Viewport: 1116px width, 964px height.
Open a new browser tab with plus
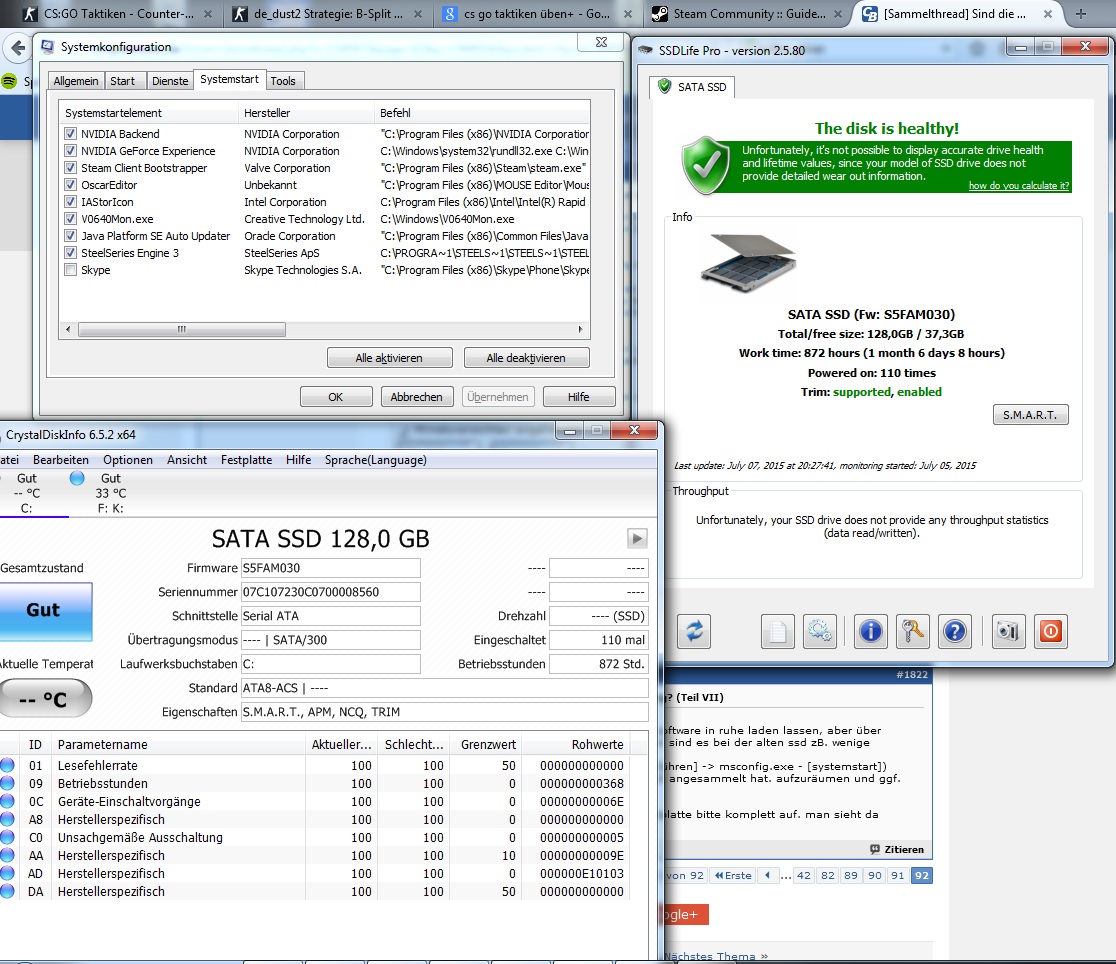pos(1081,14)
